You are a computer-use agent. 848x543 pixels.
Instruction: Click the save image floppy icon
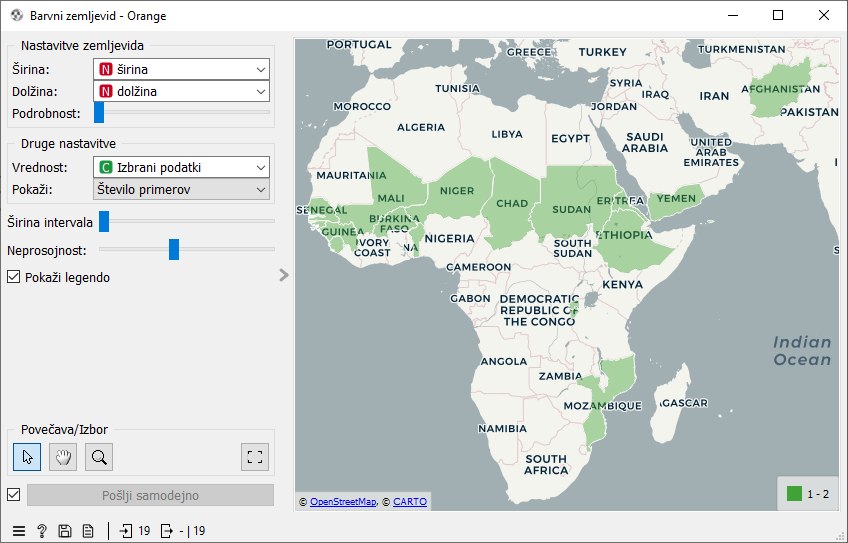[65, 531]
